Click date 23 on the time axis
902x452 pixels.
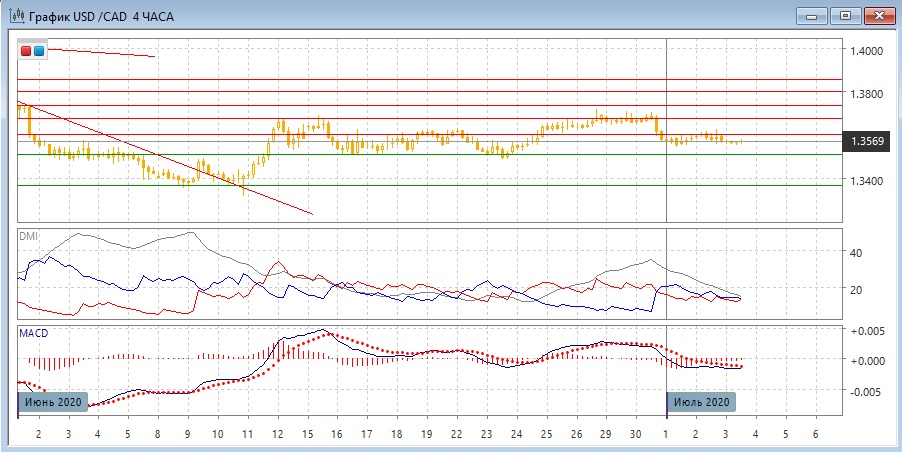[x=487, y=434]
